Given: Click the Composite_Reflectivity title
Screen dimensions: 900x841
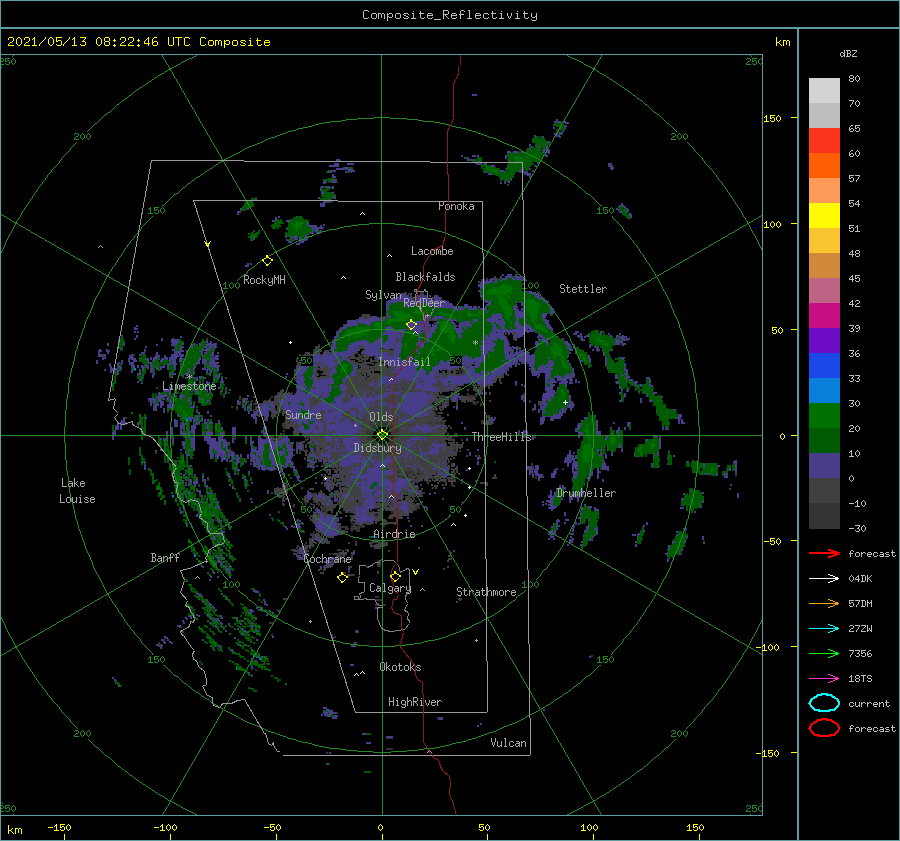Looking at the screenshot, I should pyautogui.click(x=450, y=15).
